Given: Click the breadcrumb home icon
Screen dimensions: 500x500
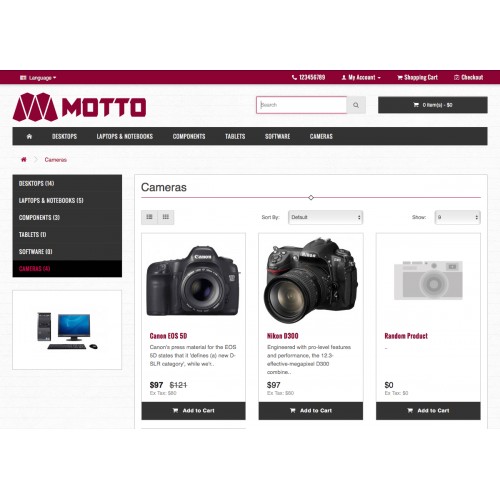Looking at the screenshot, I should click(x=24, y=159).
